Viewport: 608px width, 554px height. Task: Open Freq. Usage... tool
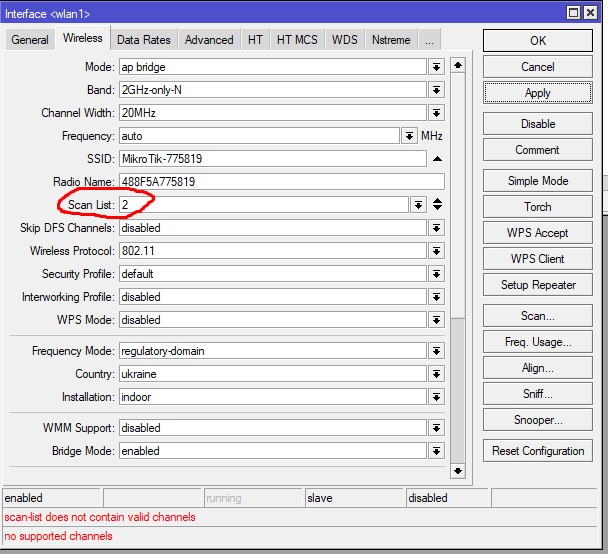538,342
